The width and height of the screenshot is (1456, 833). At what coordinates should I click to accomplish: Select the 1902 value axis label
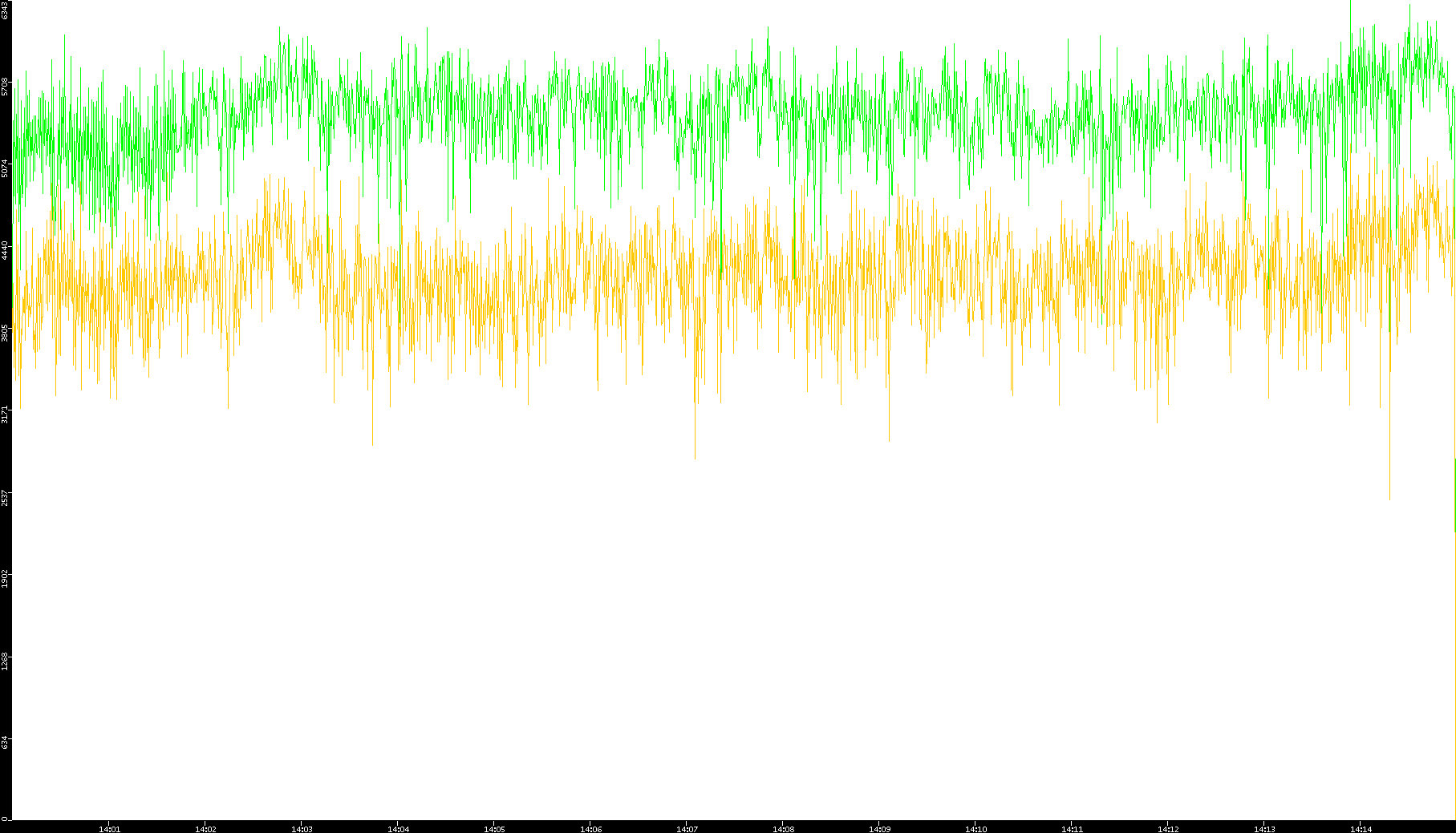point(5,578)
